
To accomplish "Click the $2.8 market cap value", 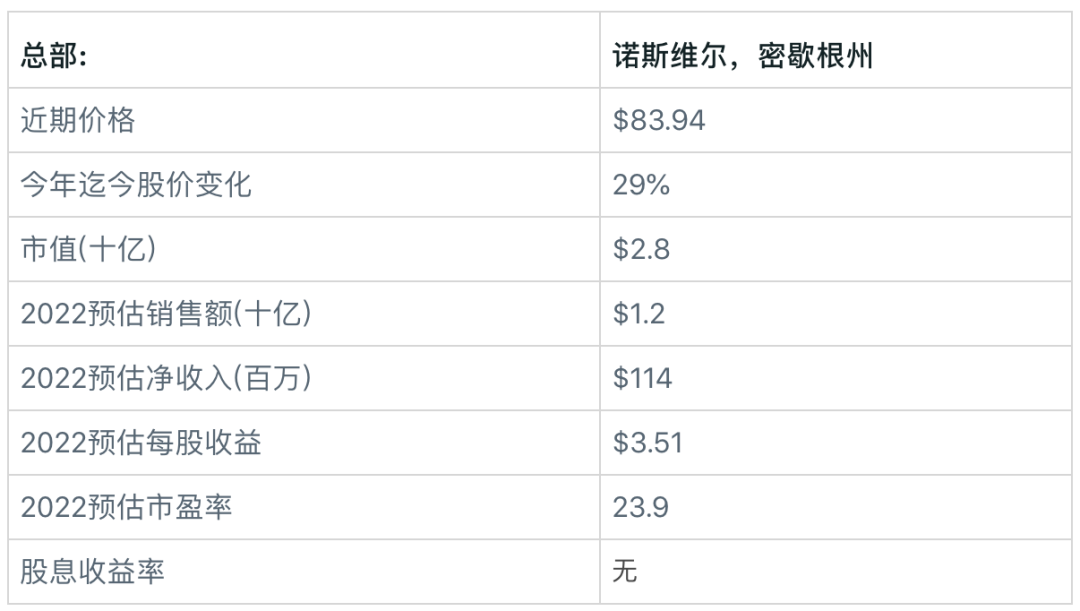I will tap(641, 249).
